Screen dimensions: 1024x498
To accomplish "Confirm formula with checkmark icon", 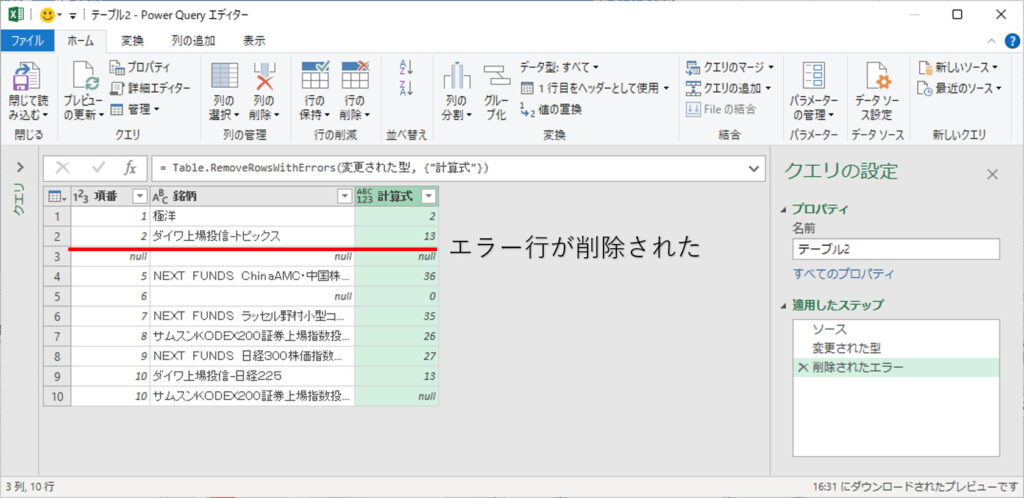I will 99,168.
